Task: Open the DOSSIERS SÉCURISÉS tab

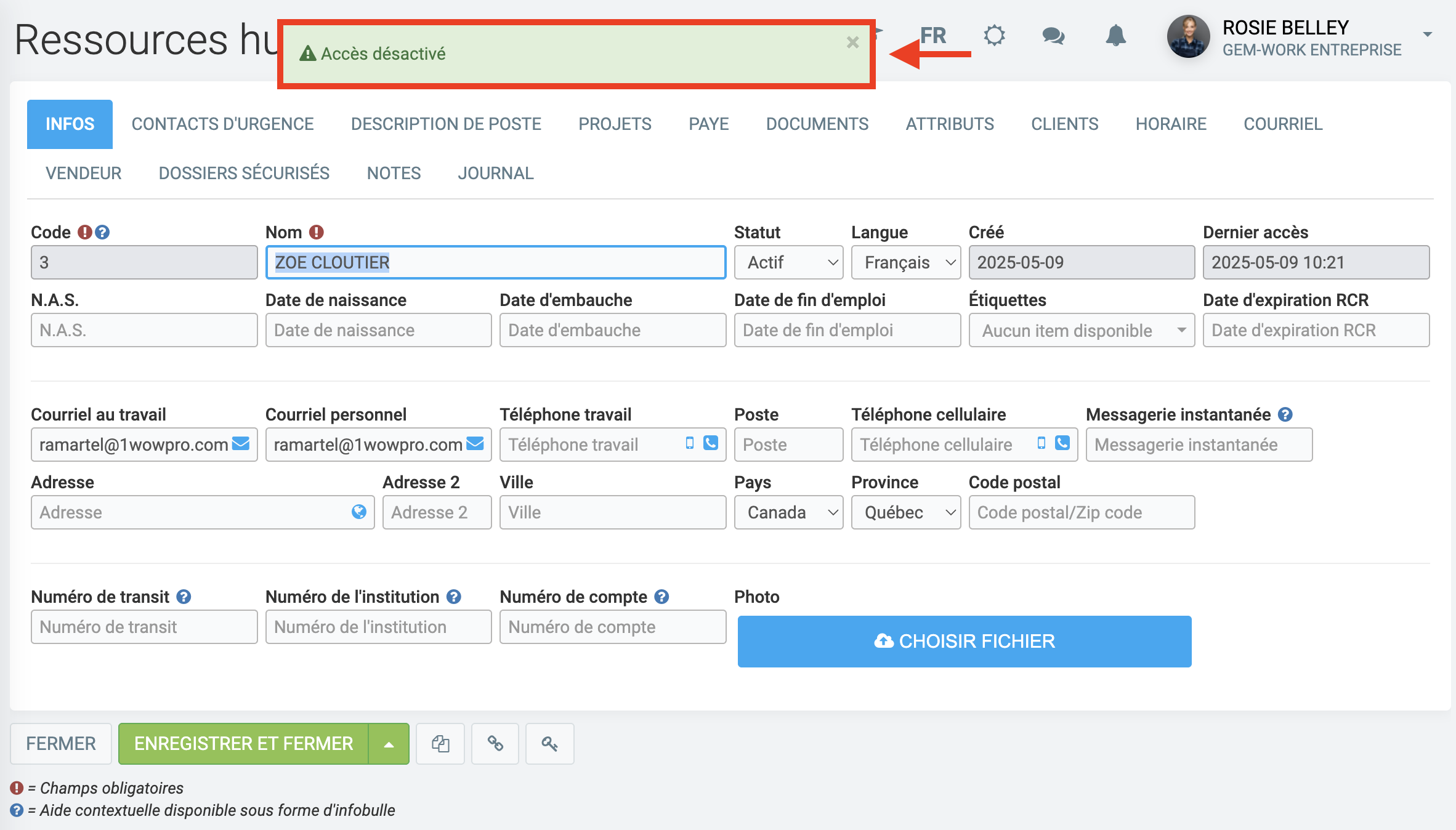Action: pyautogui.click(x=244, y=173)
